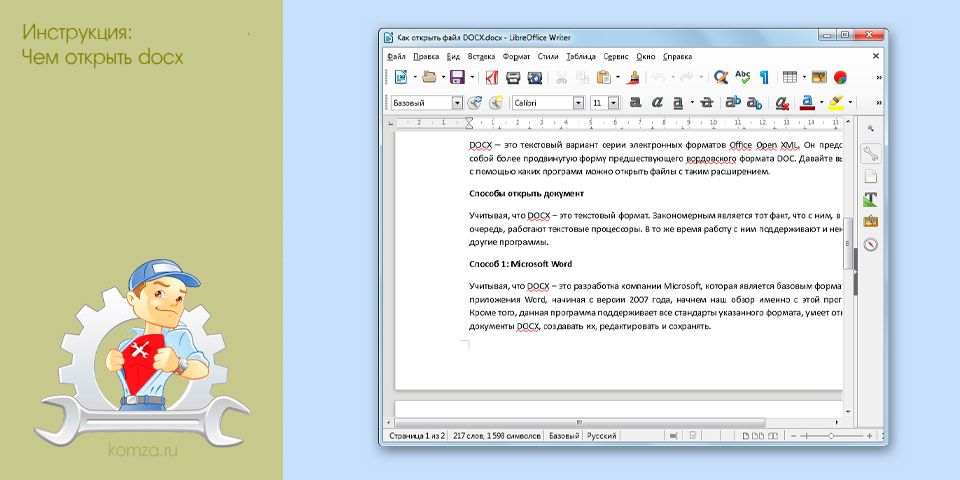Print document printer icon
This screenshot has width=960, height=480.
[x=512, y=77]
